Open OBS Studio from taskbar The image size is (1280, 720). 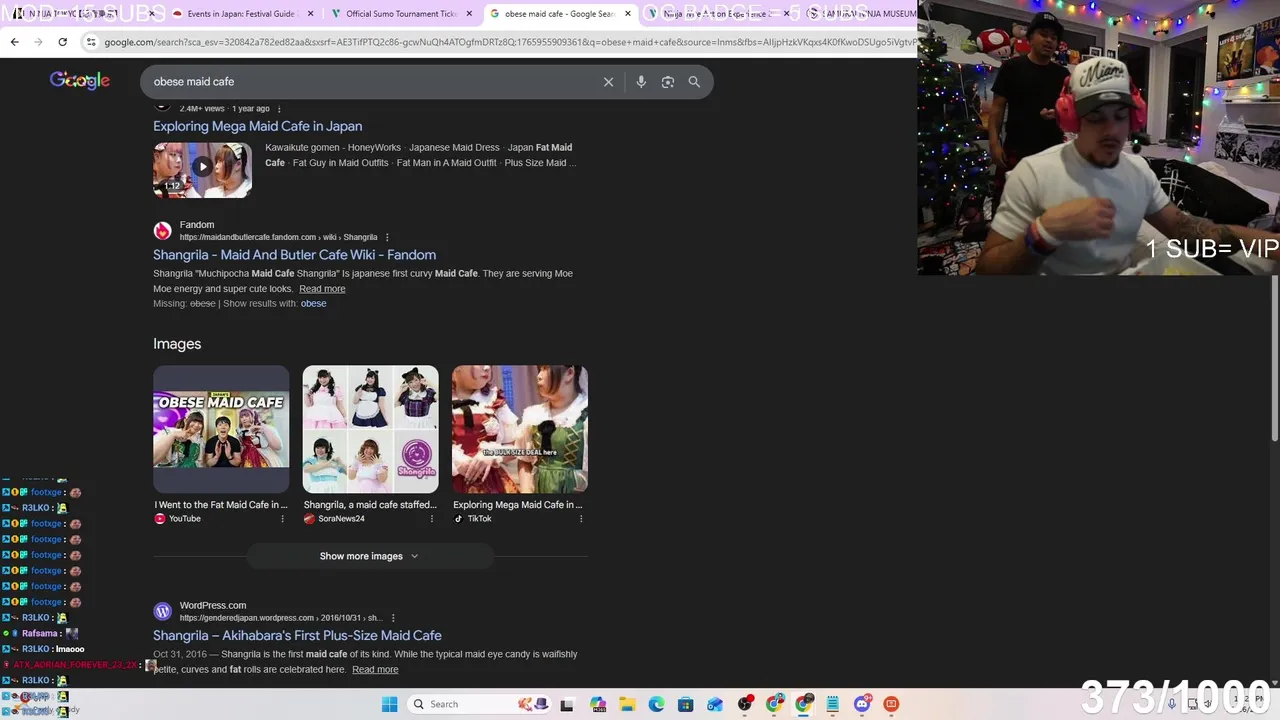(x=745, y=704)
